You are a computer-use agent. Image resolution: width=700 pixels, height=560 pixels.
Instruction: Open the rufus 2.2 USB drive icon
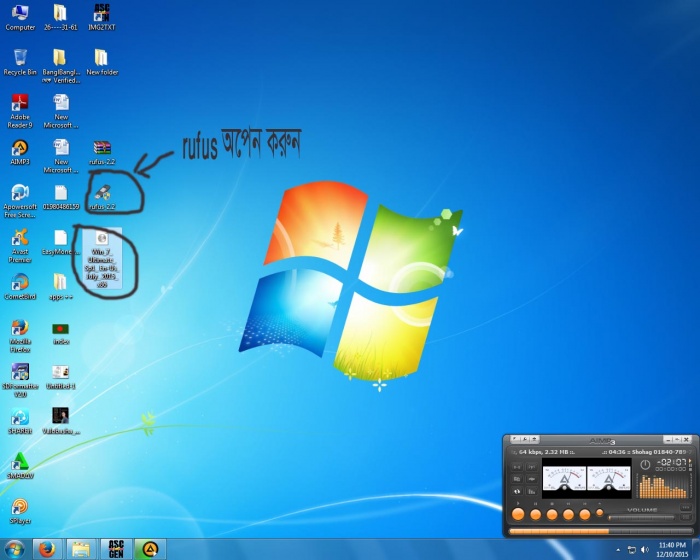click(x=101, y=191)
